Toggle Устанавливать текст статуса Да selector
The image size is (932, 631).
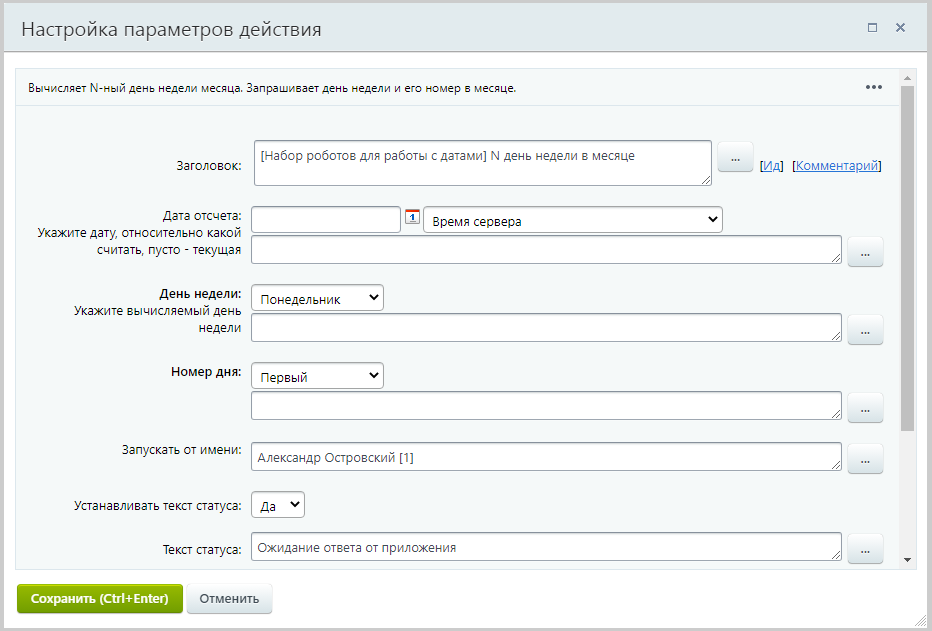pos(277,505)
